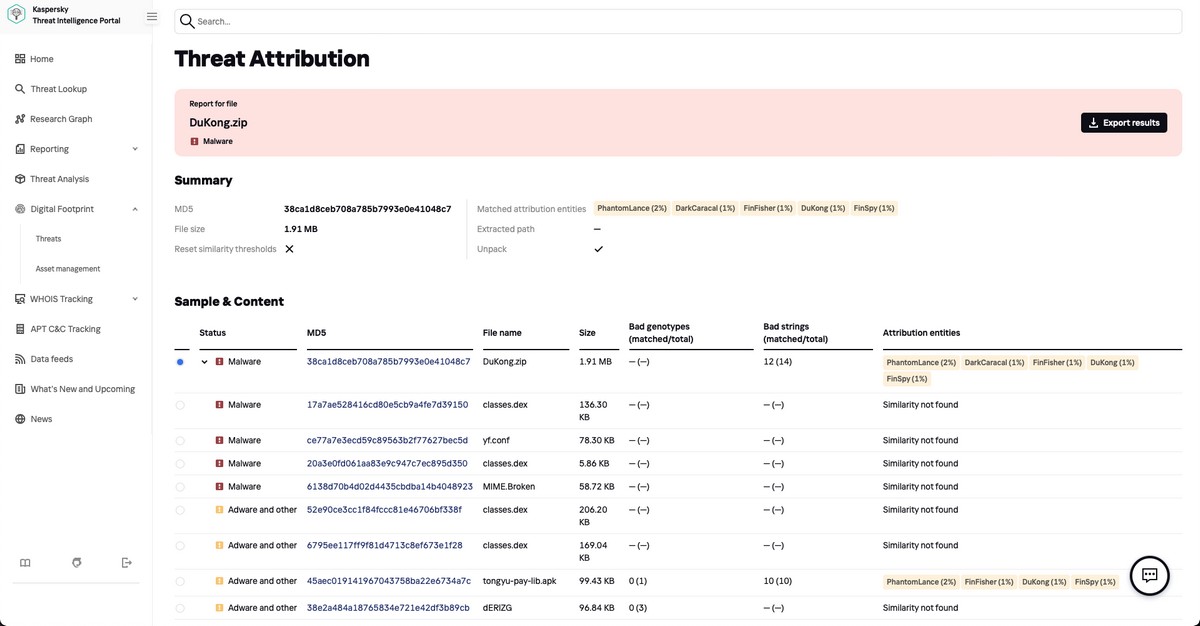This screenshot has width=1200, height=626.
Task: Select the radio for classes.dex 136.30 KB row
Action: pos(180,405)
